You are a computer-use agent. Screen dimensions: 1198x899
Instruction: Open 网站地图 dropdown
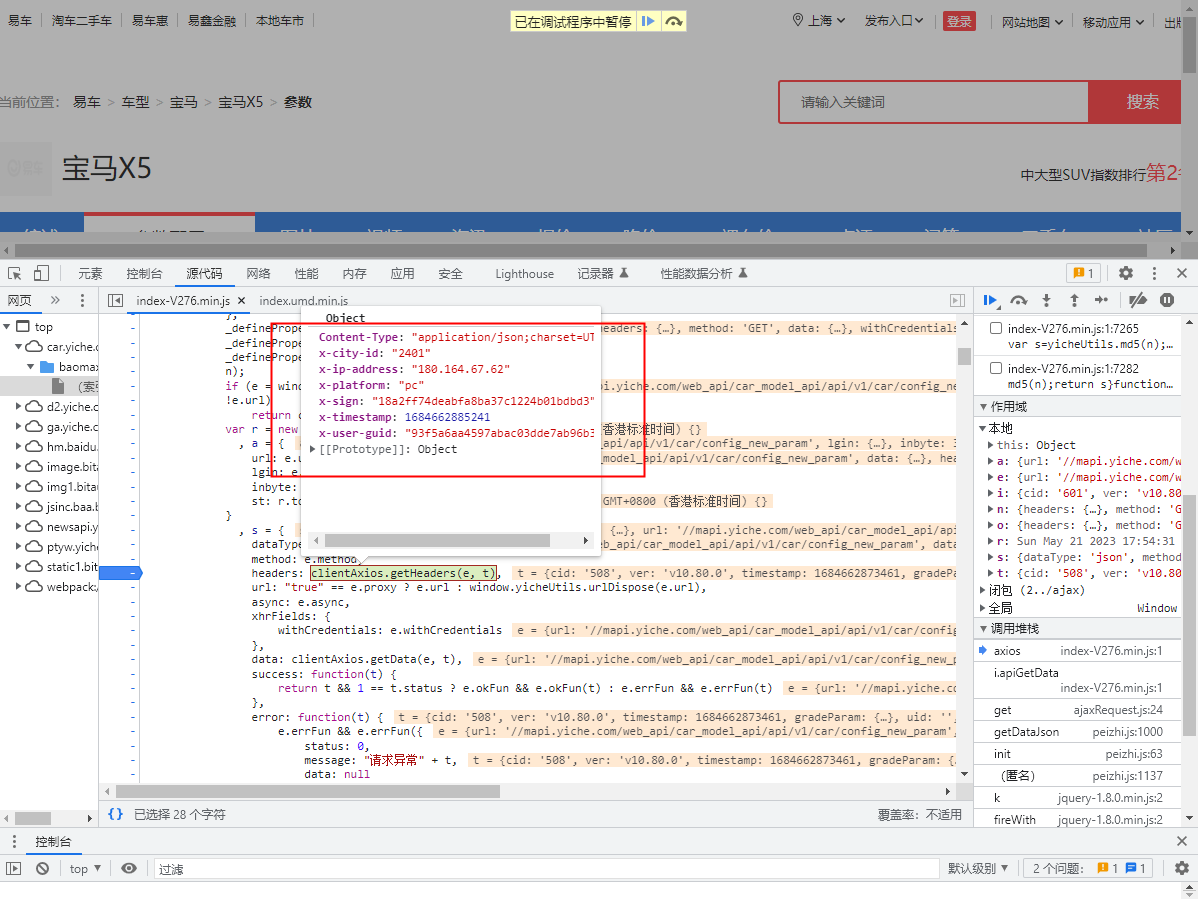click(x=1032, y=22)
